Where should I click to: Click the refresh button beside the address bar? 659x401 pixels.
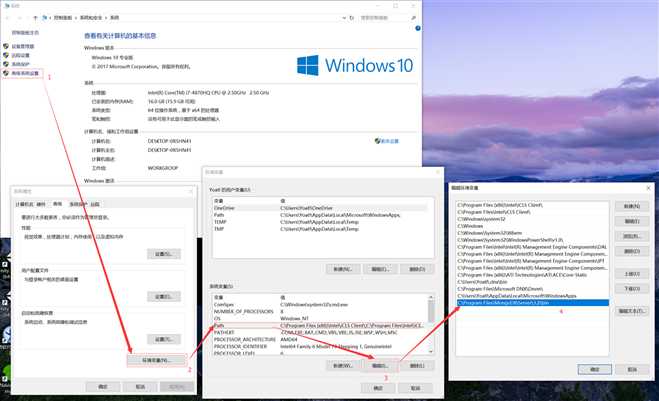click(x=352, y=18)
